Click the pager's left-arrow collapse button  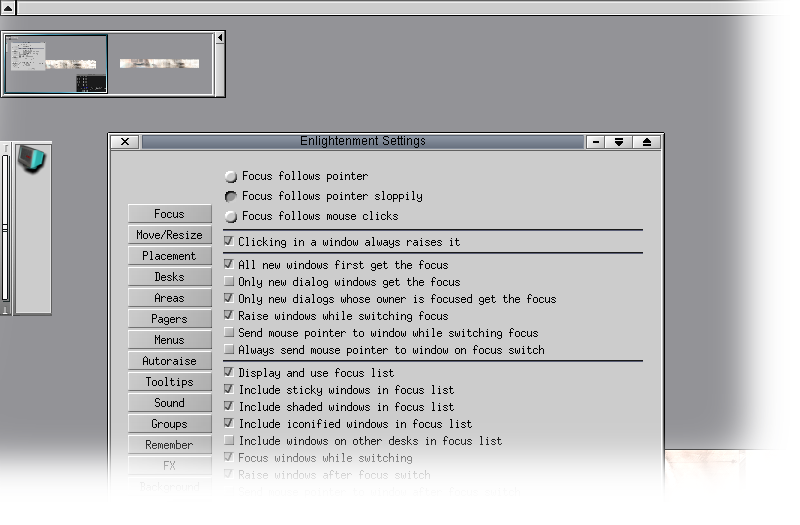pyautogui.click(x=220, y=38)
